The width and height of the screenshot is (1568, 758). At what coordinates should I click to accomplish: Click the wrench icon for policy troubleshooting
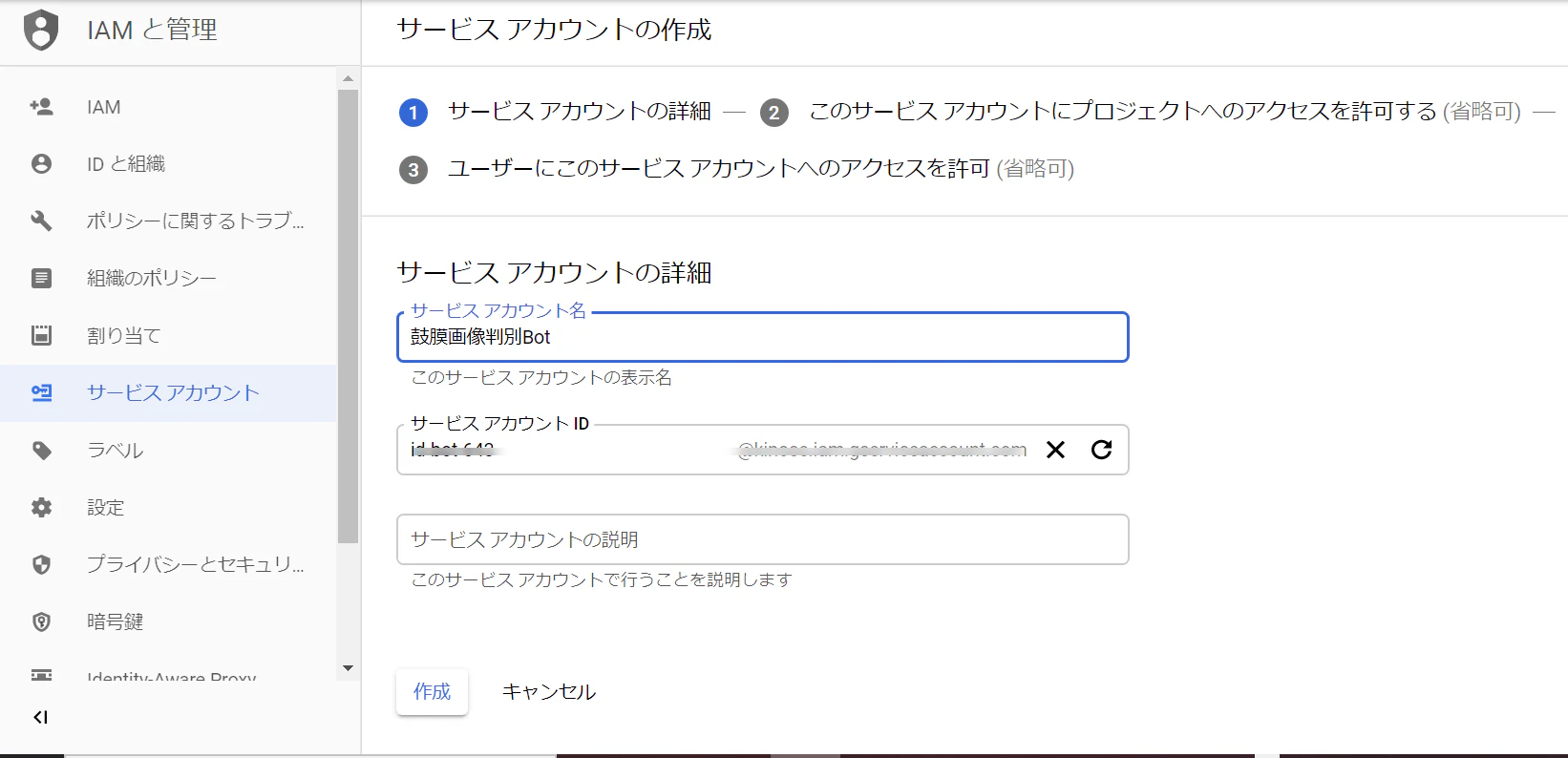click(x=41, y=221)
